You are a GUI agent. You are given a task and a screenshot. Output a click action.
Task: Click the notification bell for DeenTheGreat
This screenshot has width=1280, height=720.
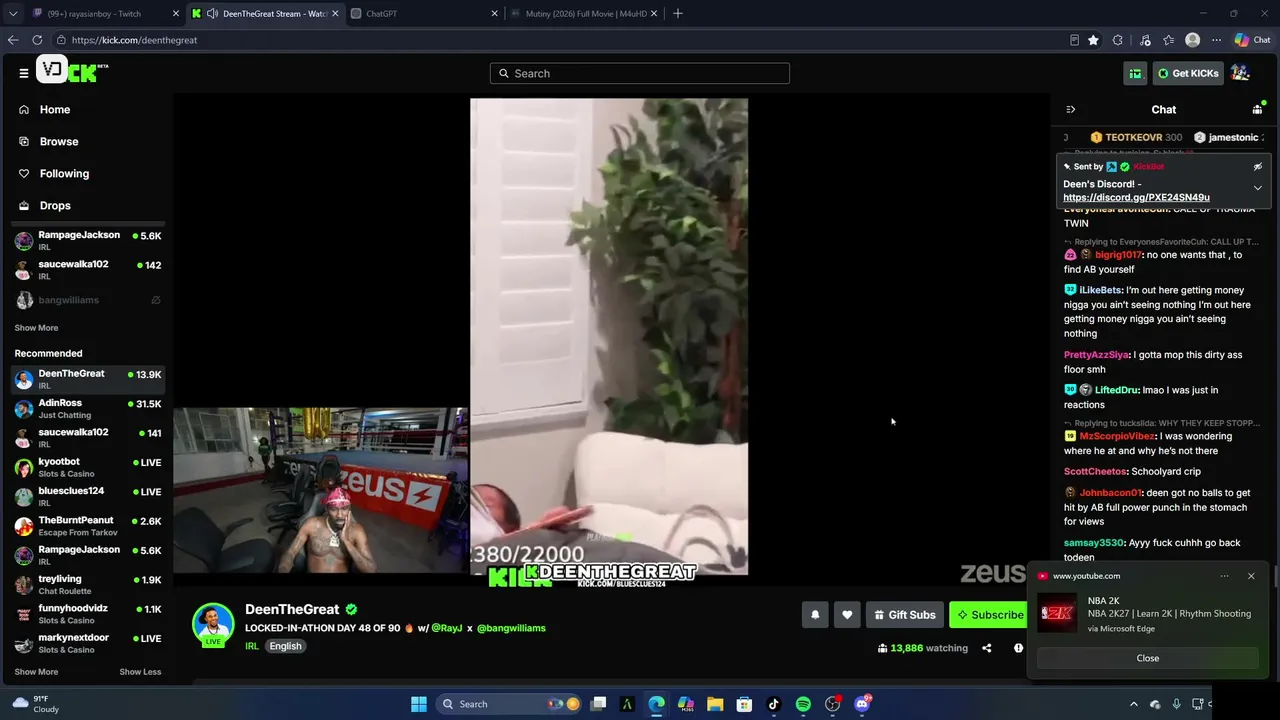tap(815, 615)
